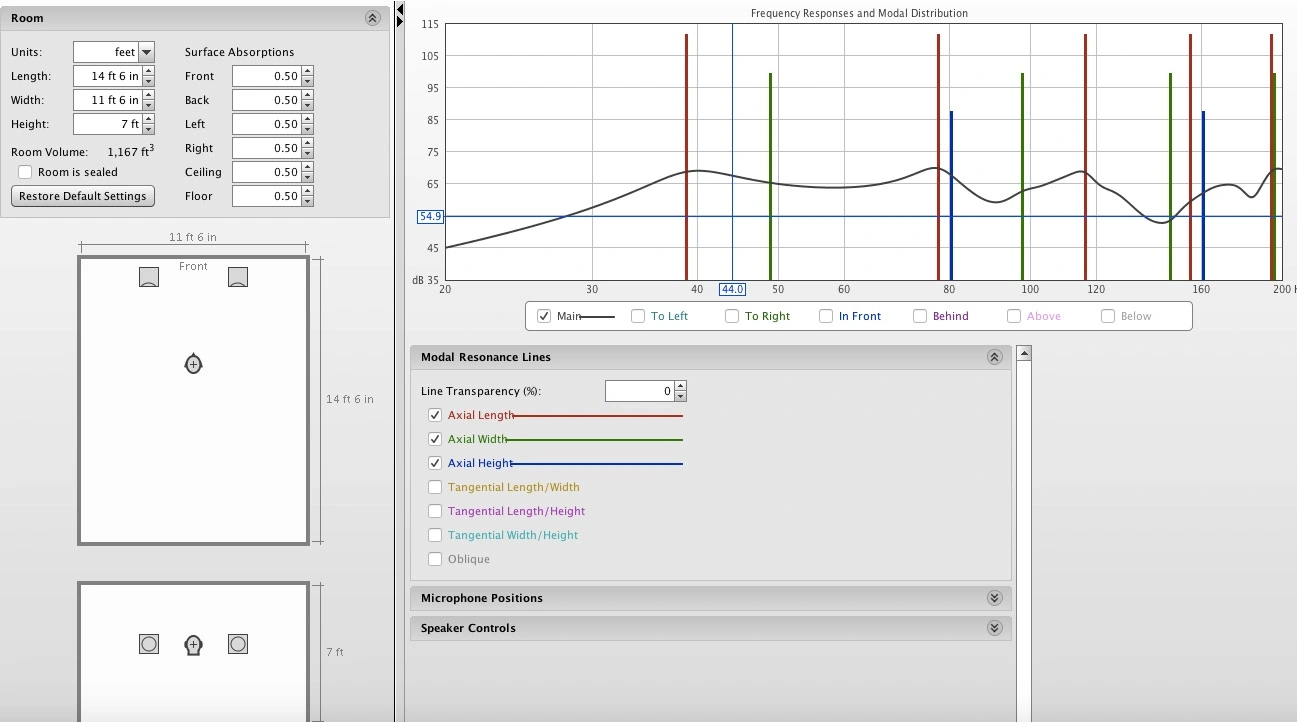Viewport: 1297px width, 722px height.
Task: Collapse the Modal Resonance Lines section
Action: [994, 357]
